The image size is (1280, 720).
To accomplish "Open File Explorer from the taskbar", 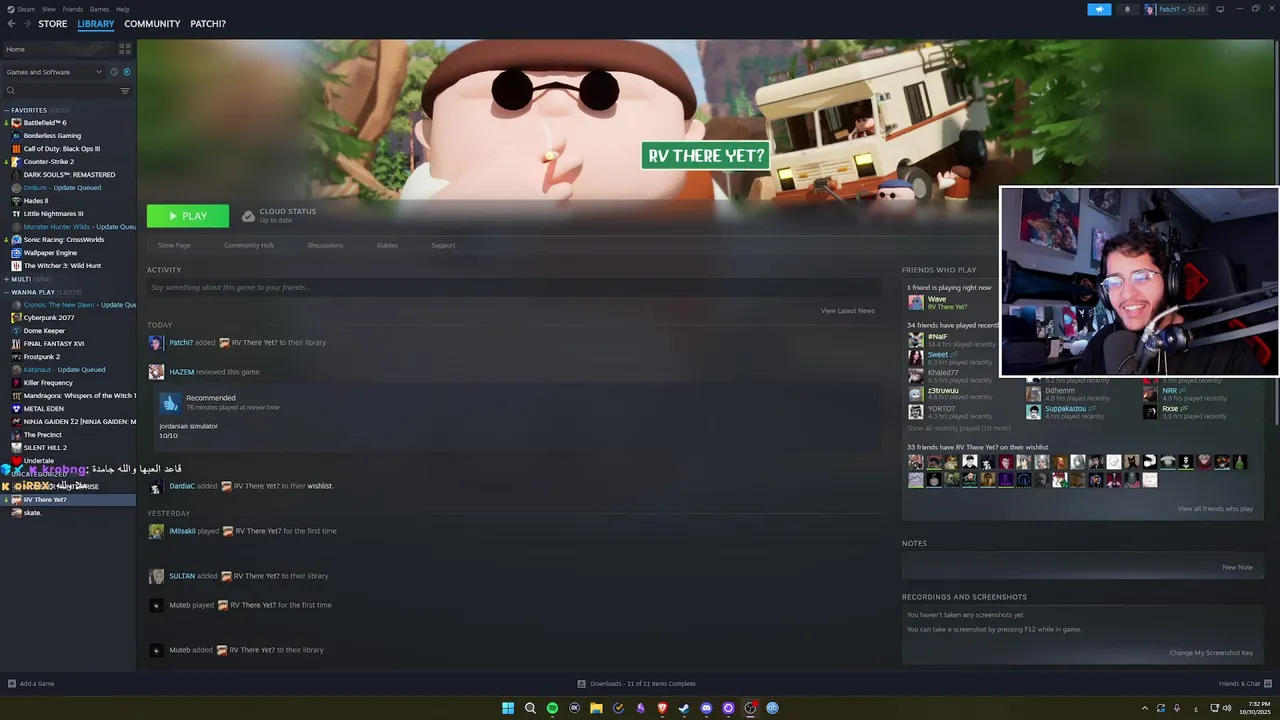I will point(596,708).
